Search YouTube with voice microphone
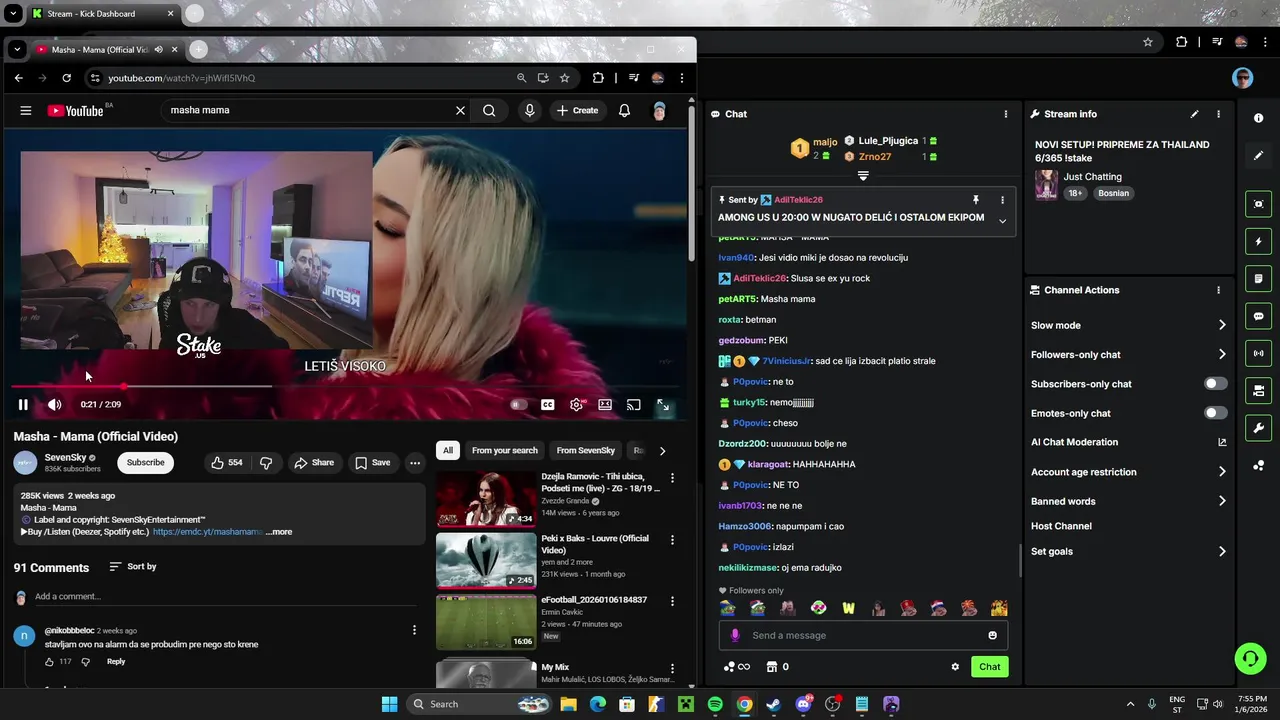The width and height of the screenshot is (1280, 720). coord(530,111)
